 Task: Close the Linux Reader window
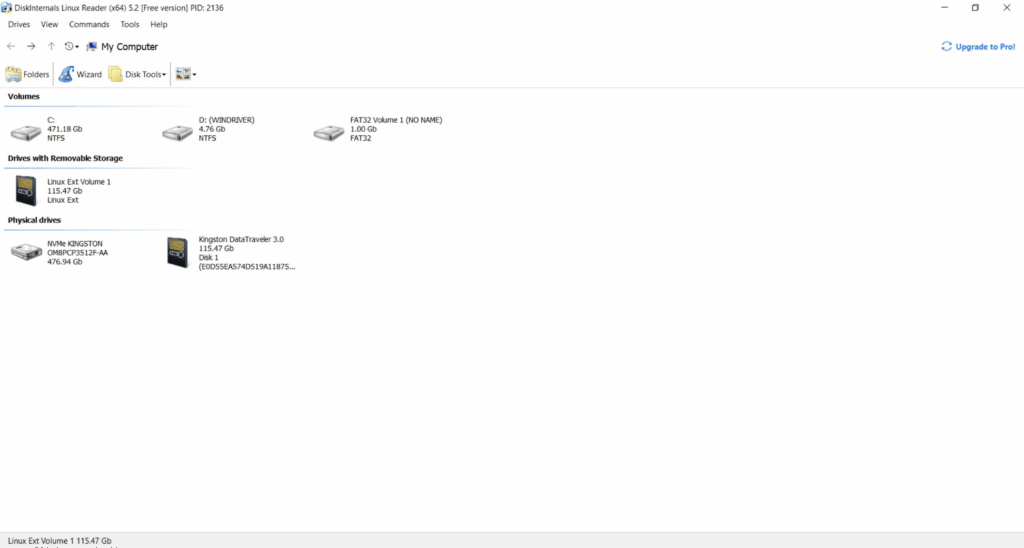click(x=1006, y=8)
